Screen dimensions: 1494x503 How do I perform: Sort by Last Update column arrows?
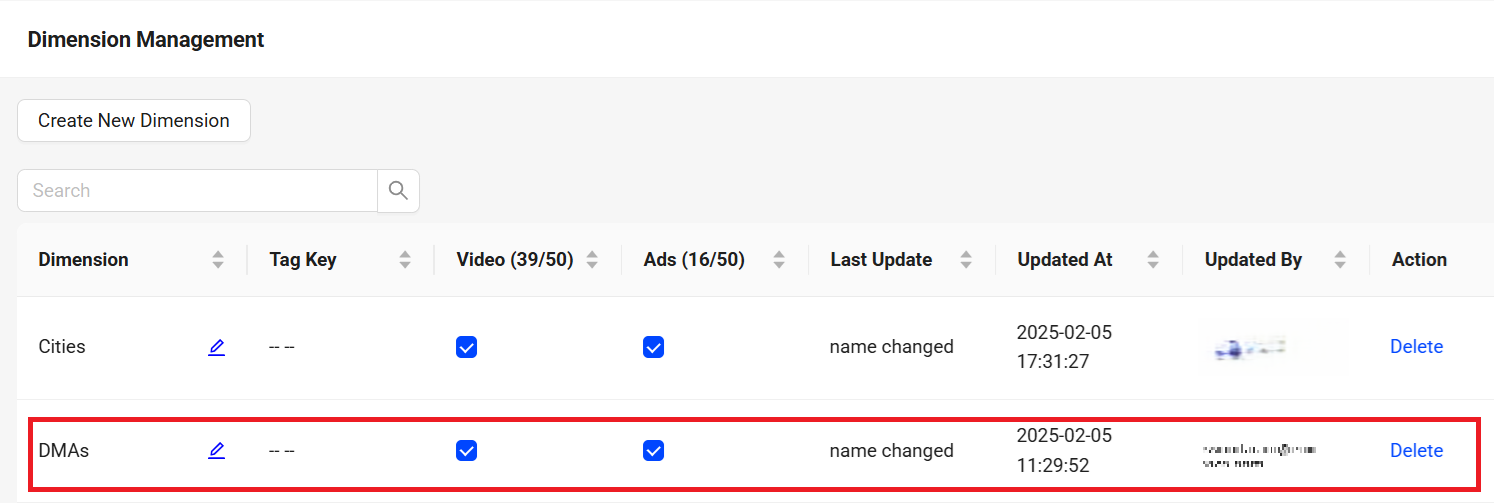[x=966, y=260]
